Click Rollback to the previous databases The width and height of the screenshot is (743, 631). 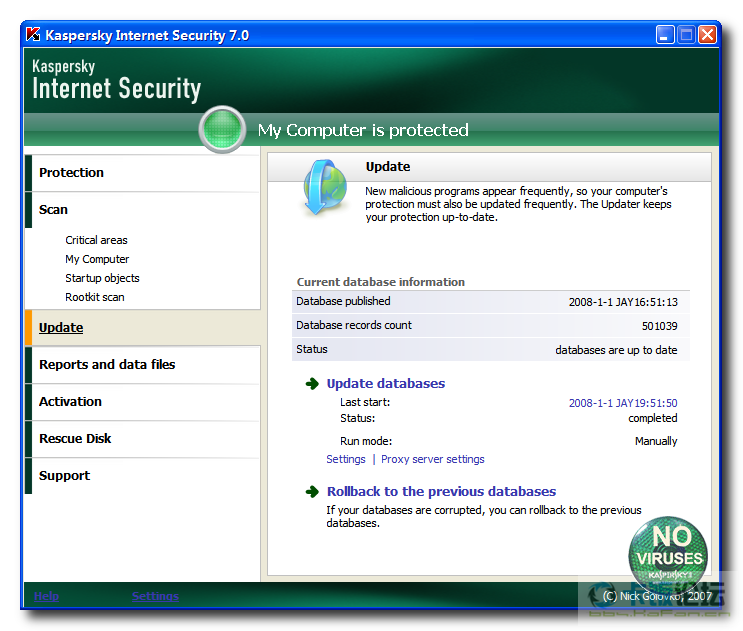441,491
